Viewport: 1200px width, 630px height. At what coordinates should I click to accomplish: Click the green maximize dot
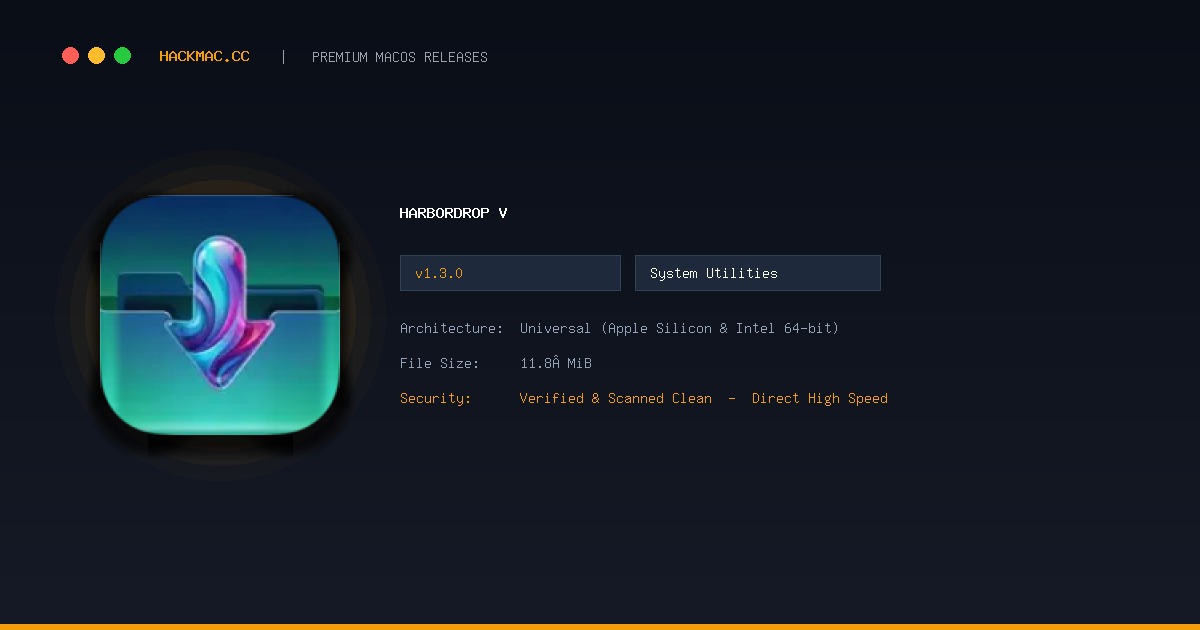(x=122, y=56)
